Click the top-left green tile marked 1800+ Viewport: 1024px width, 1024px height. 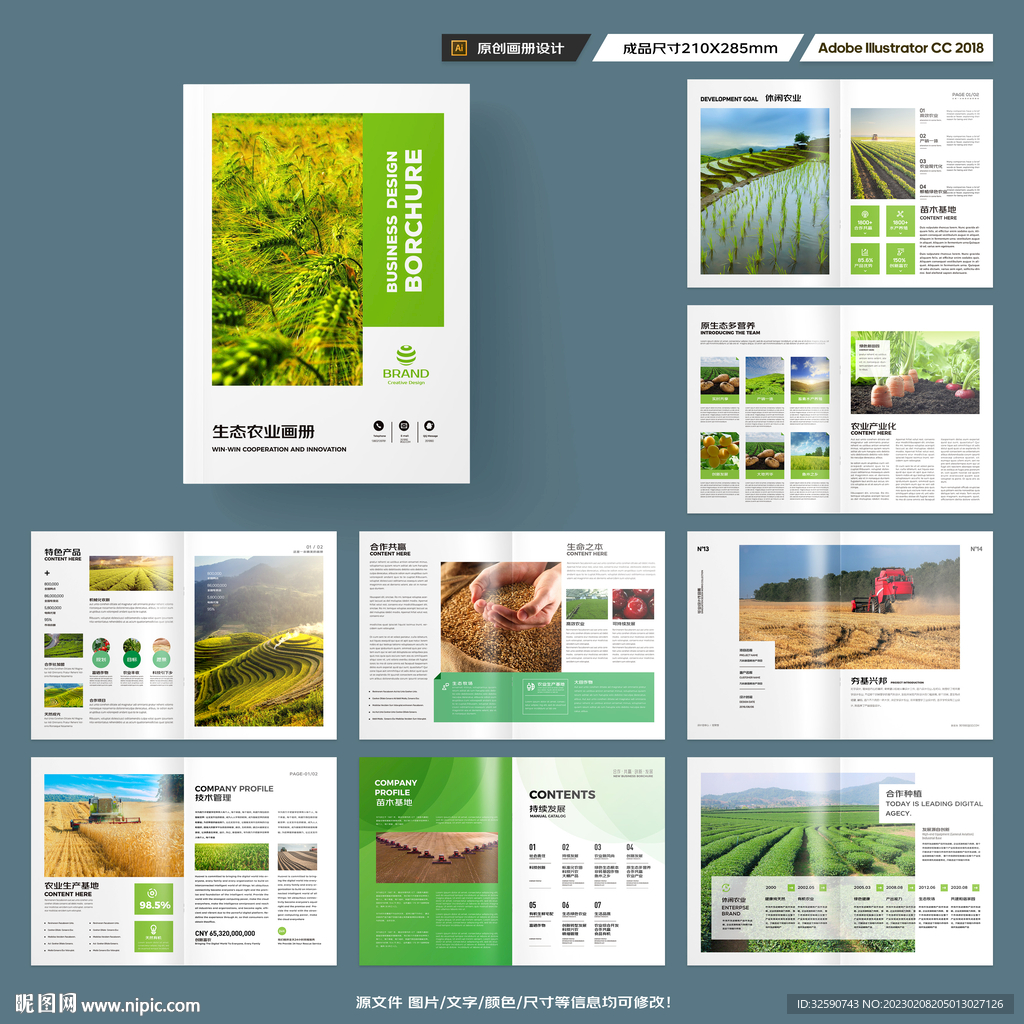click(x=865, y=221)
